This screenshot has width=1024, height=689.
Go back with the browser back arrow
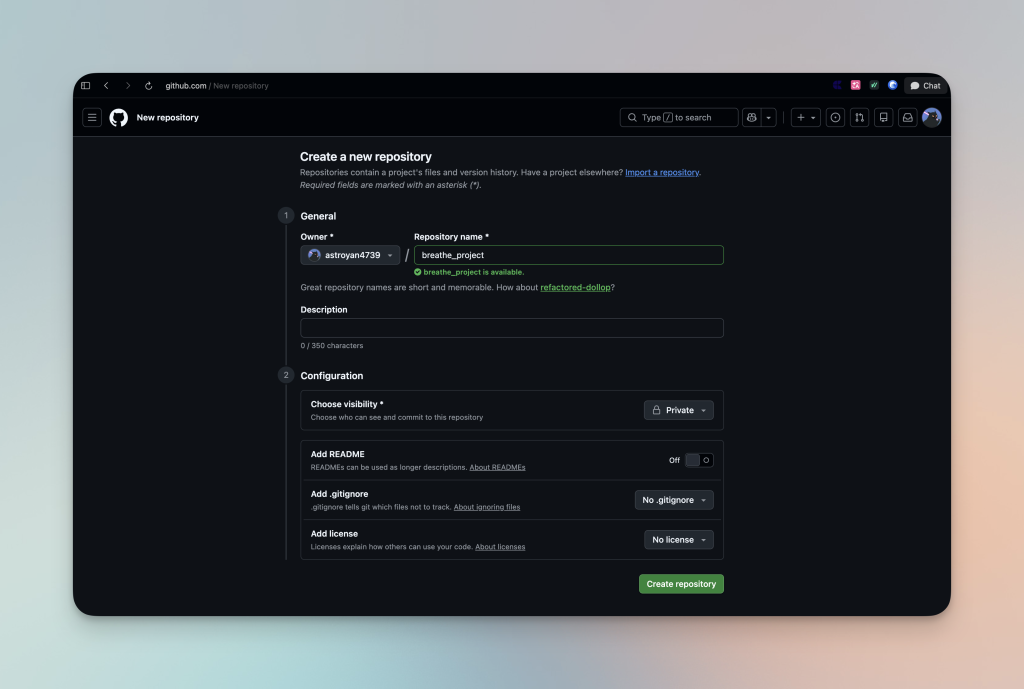pyautogui.click(x=106, y=86)
